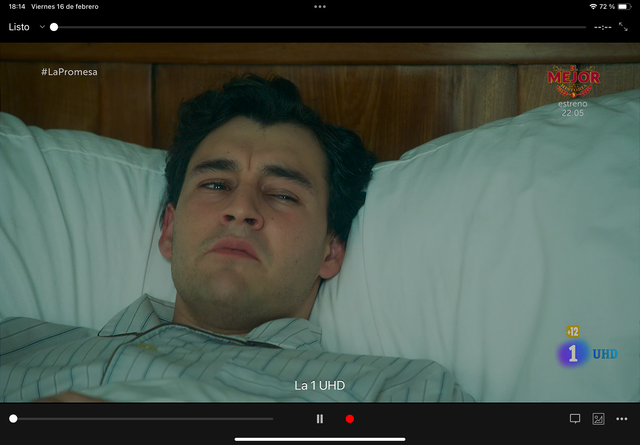Screen dimensions: 640x445
Task: Open the aspect ratio picture icon
Action: coord(598,418)
